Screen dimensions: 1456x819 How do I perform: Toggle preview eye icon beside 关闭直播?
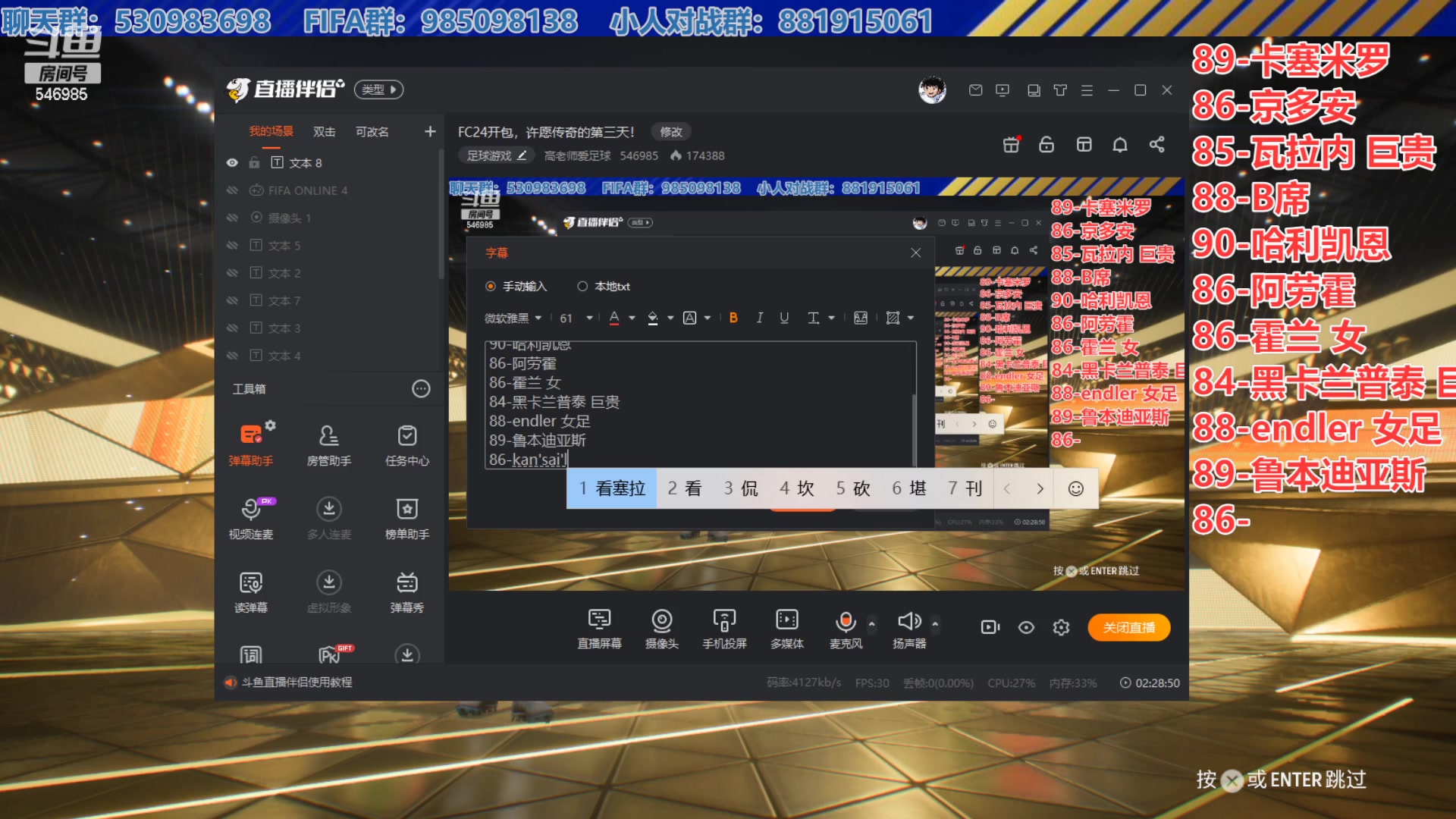pyautogui.click(x=1026, y=627)
